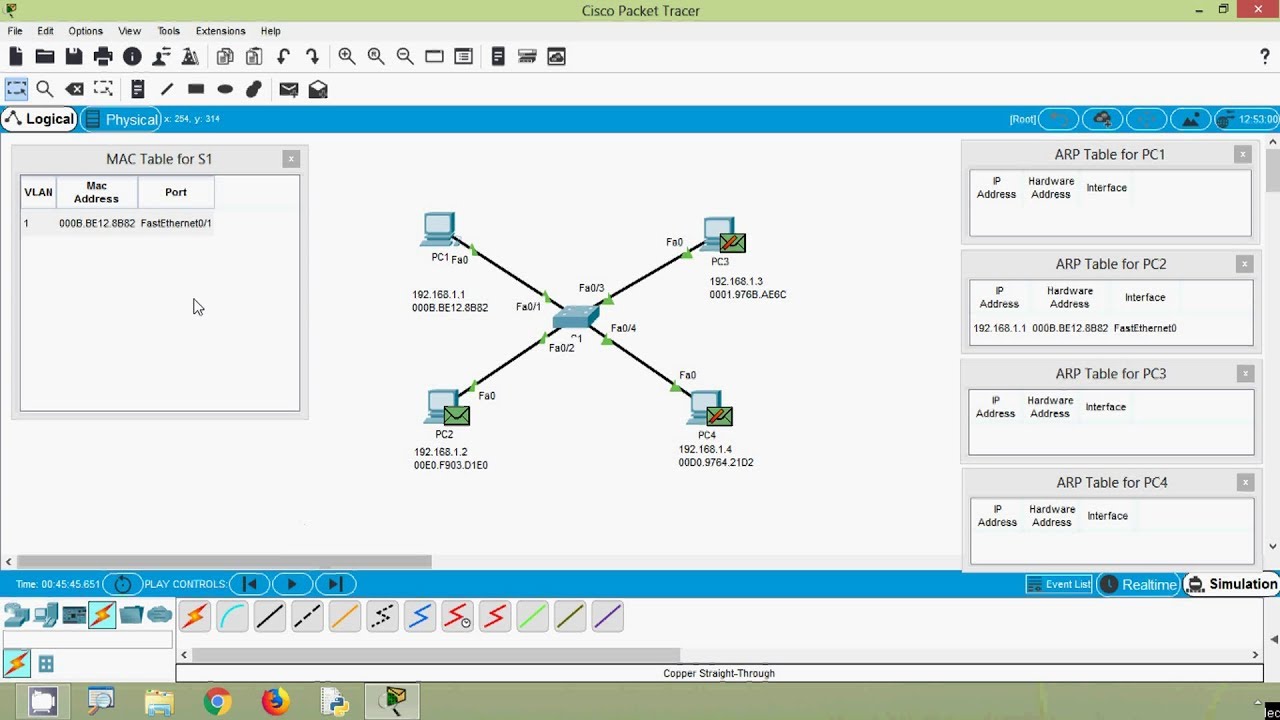Play the simulation
This screenshot has width=1280, height=720.
pyautogui.click(x=292, y=584)
